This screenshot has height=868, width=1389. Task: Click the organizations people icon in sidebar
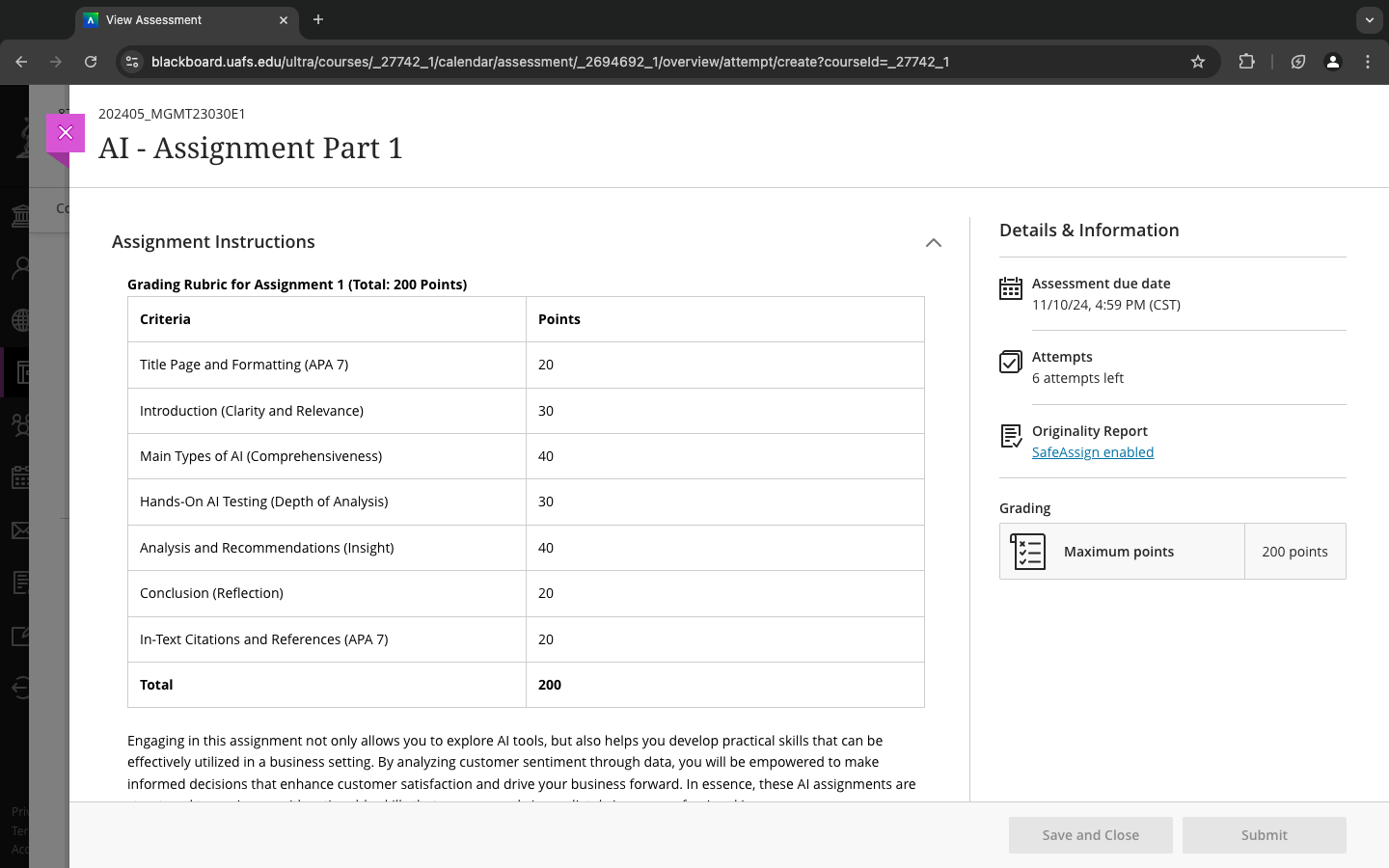[19, 424]
